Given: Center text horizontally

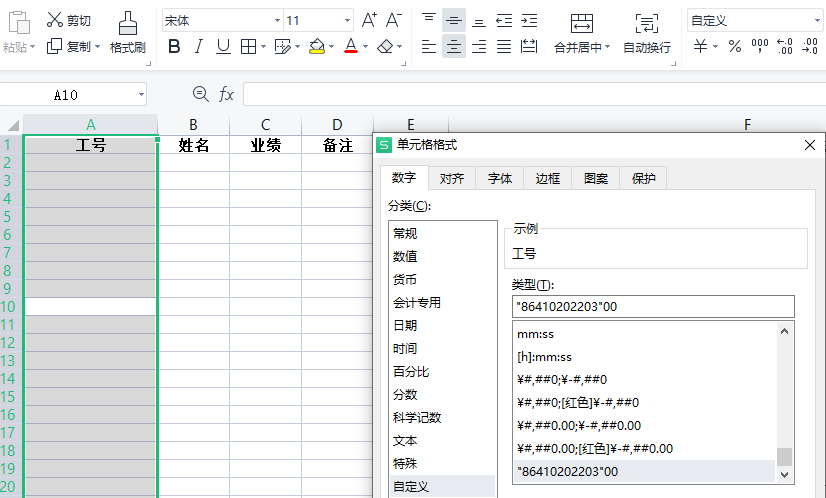Looking at the screenshot, I should (x=454, y=47).
